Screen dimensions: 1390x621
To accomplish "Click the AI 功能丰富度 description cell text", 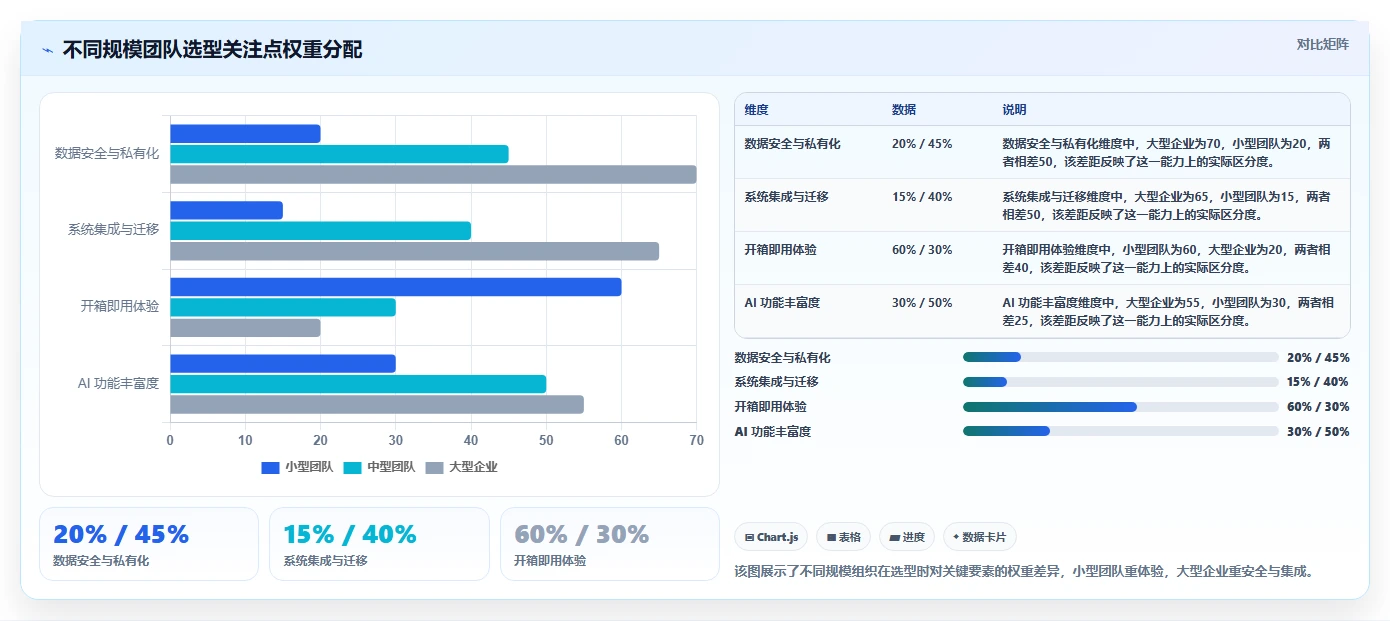I will click(1167, 312).
